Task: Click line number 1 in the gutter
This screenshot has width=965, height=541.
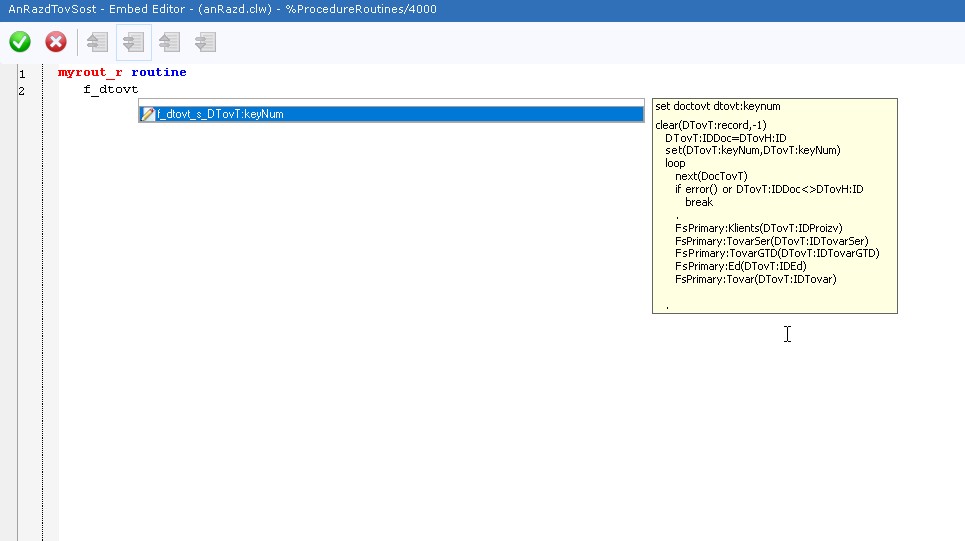Action: coord(22,74)
